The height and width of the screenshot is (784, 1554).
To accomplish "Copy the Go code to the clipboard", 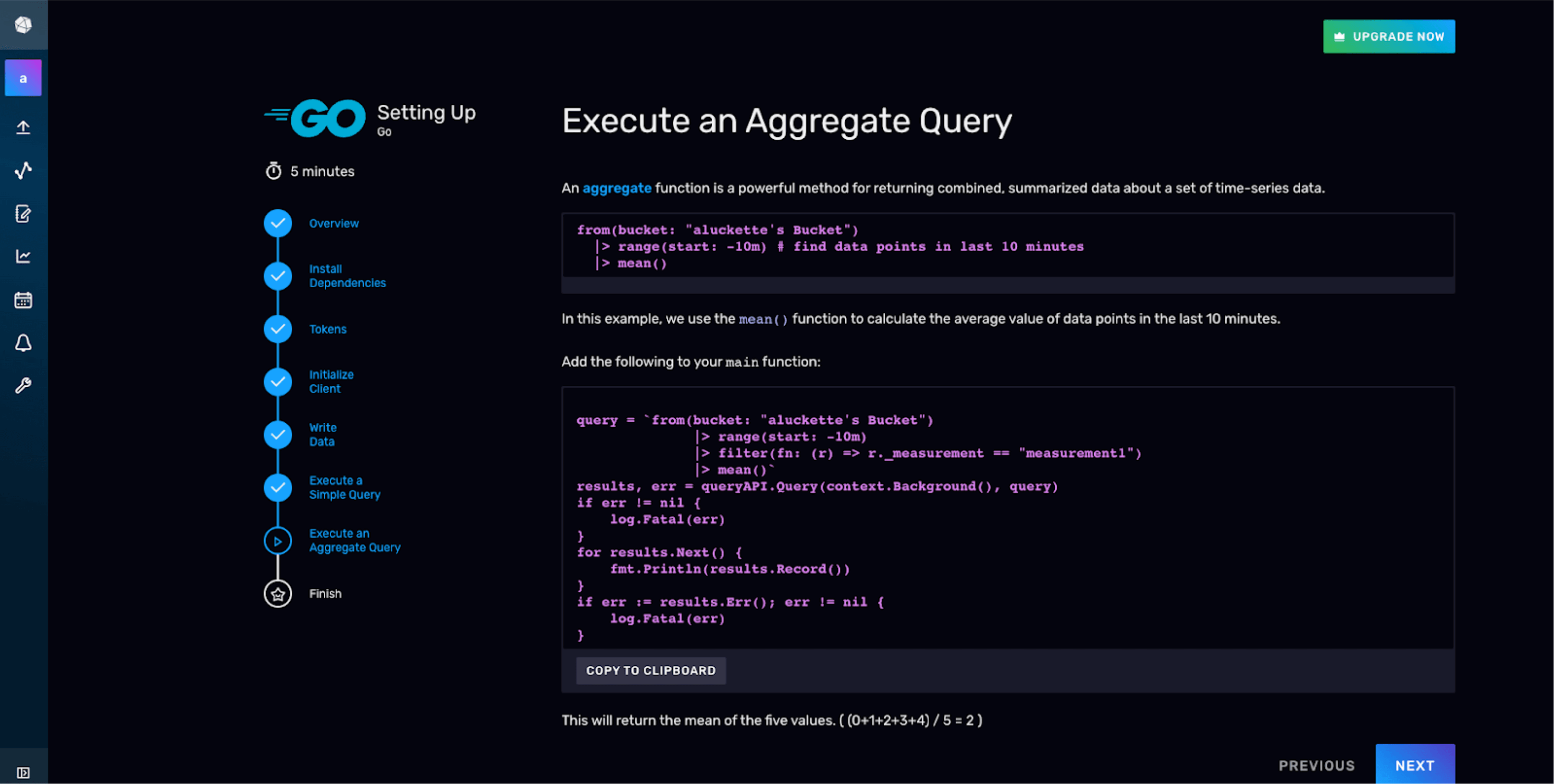I will click(x=650, y=671).
